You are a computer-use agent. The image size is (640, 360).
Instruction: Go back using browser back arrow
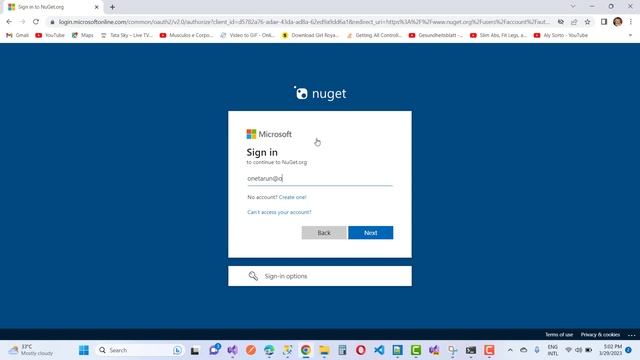pos(9,22)
